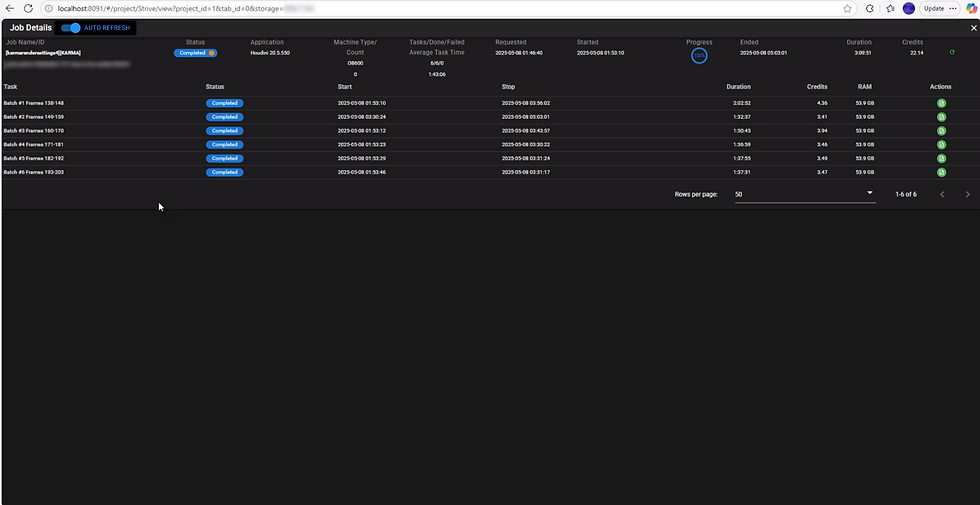
Task: Go to next page of tasks
Action: point(968,194)
